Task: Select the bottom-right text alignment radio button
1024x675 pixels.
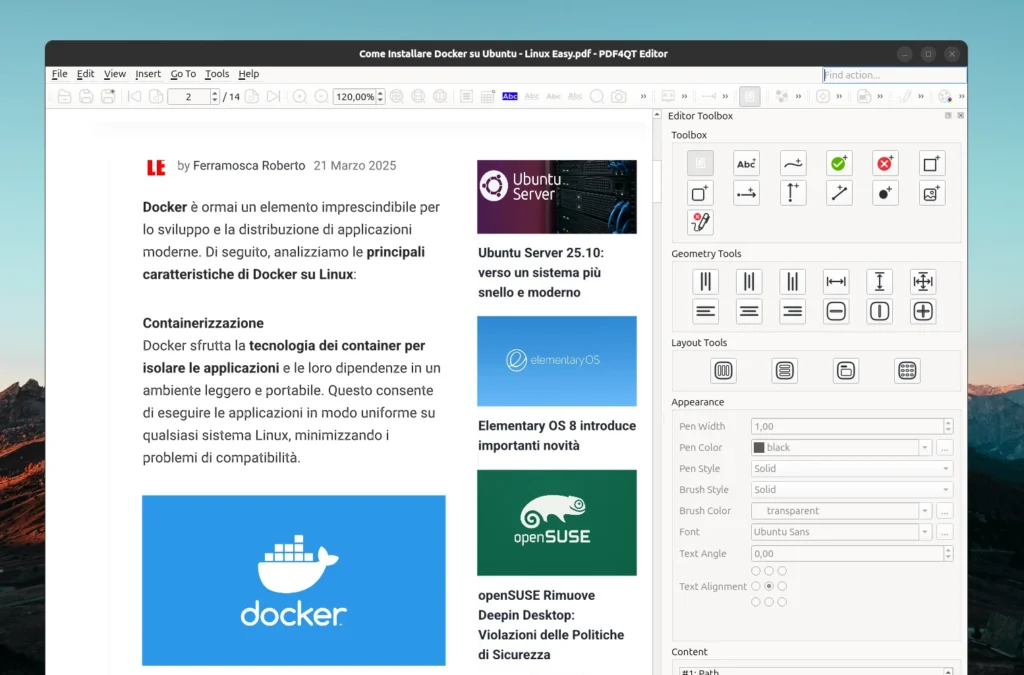Action: click(782, 602)
